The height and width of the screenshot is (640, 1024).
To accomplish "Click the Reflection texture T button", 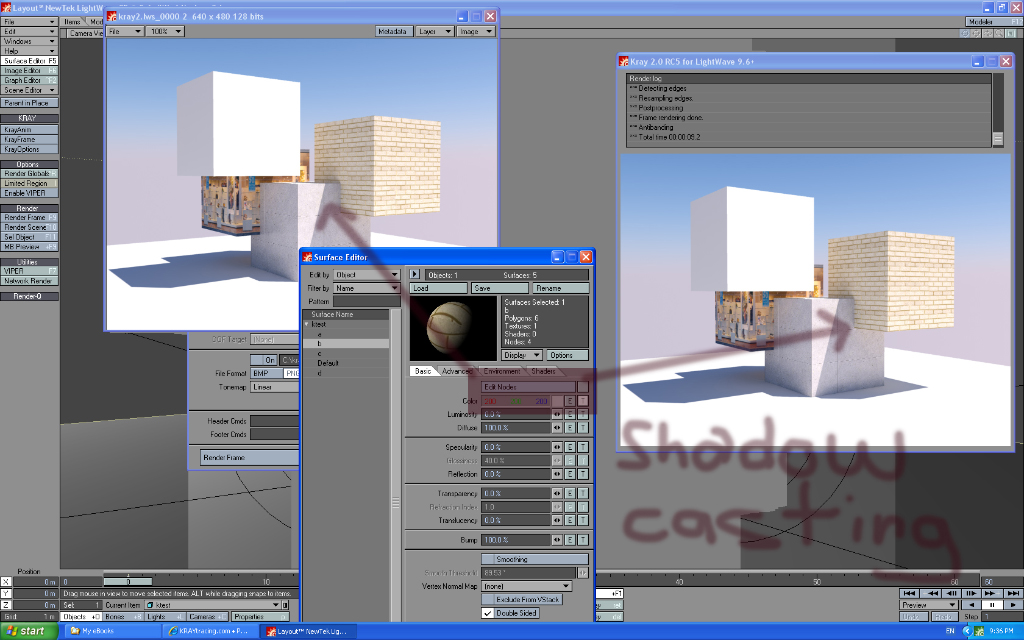I will (582, 473).
